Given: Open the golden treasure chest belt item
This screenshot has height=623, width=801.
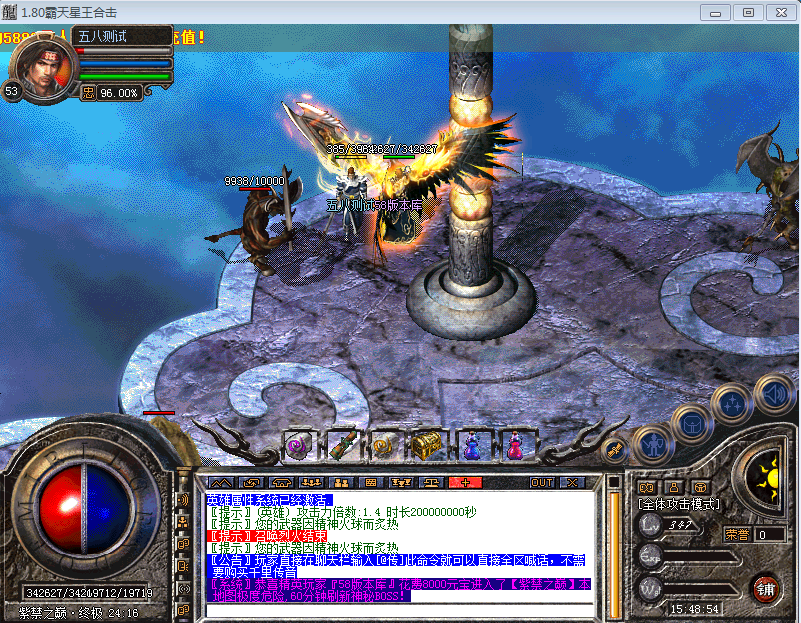Looking at the screenshot, I should pyautogui.click(x=427, y=445).
